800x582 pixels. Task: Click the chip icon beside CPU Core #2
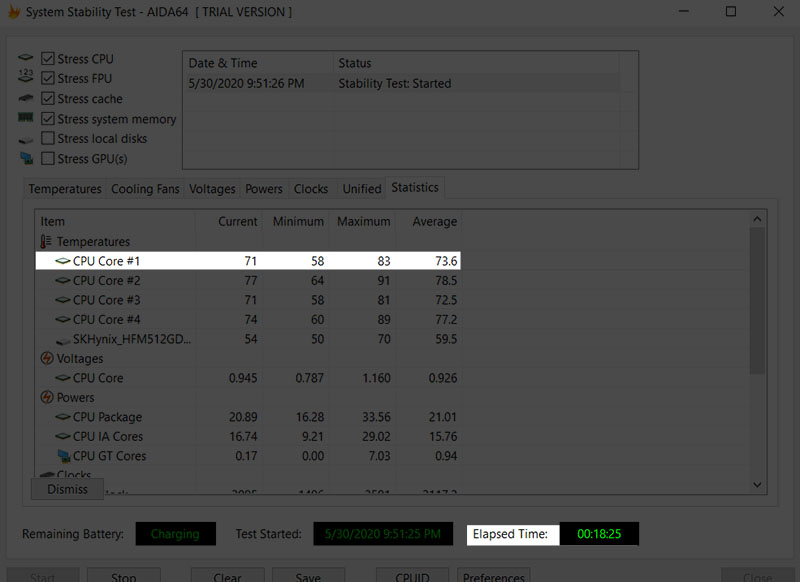pyautogui.click(x=63, y=280)
